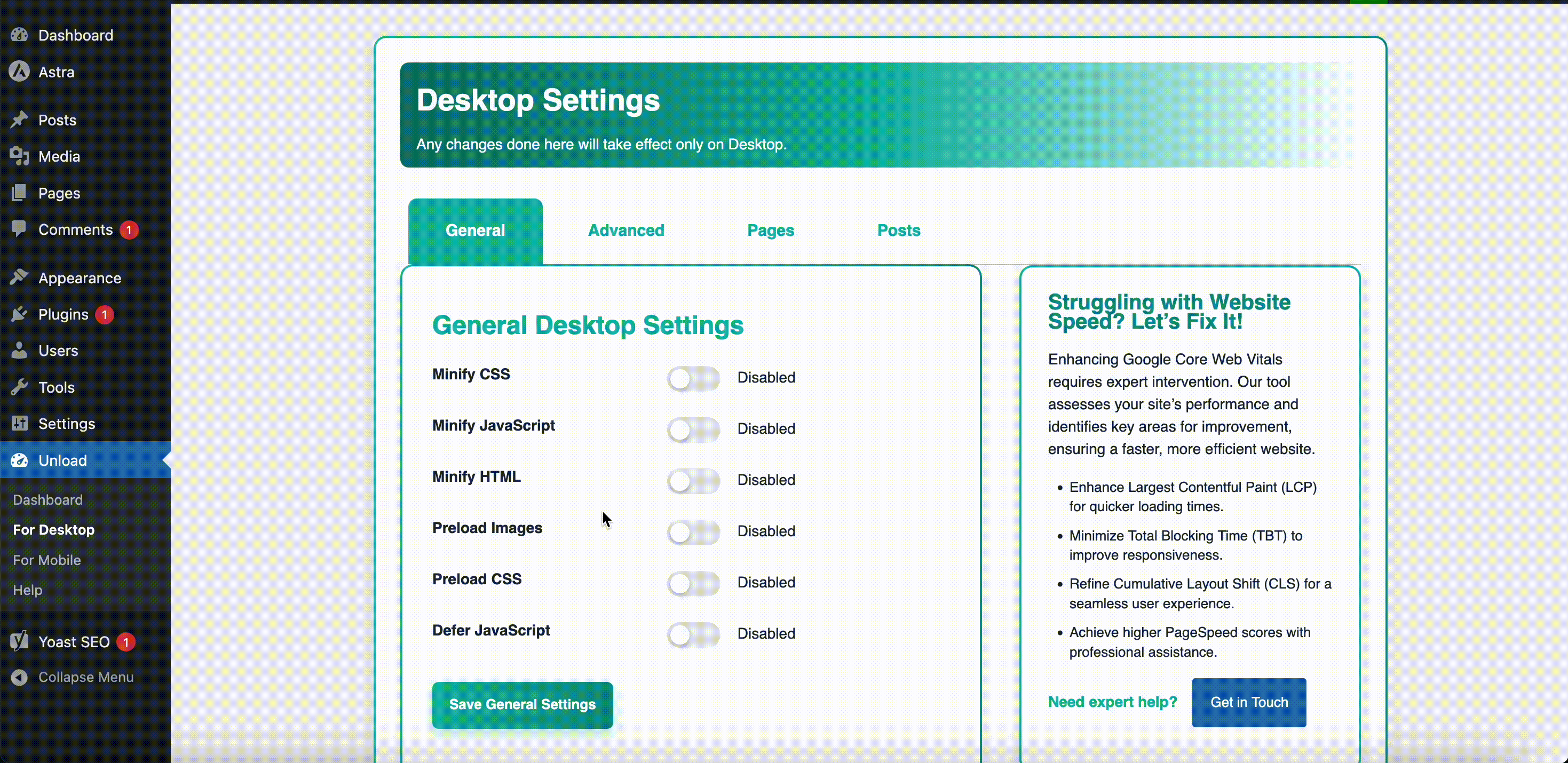Open WordPress Settings menu
The image size is (1568, 763).
pos(85,424)
